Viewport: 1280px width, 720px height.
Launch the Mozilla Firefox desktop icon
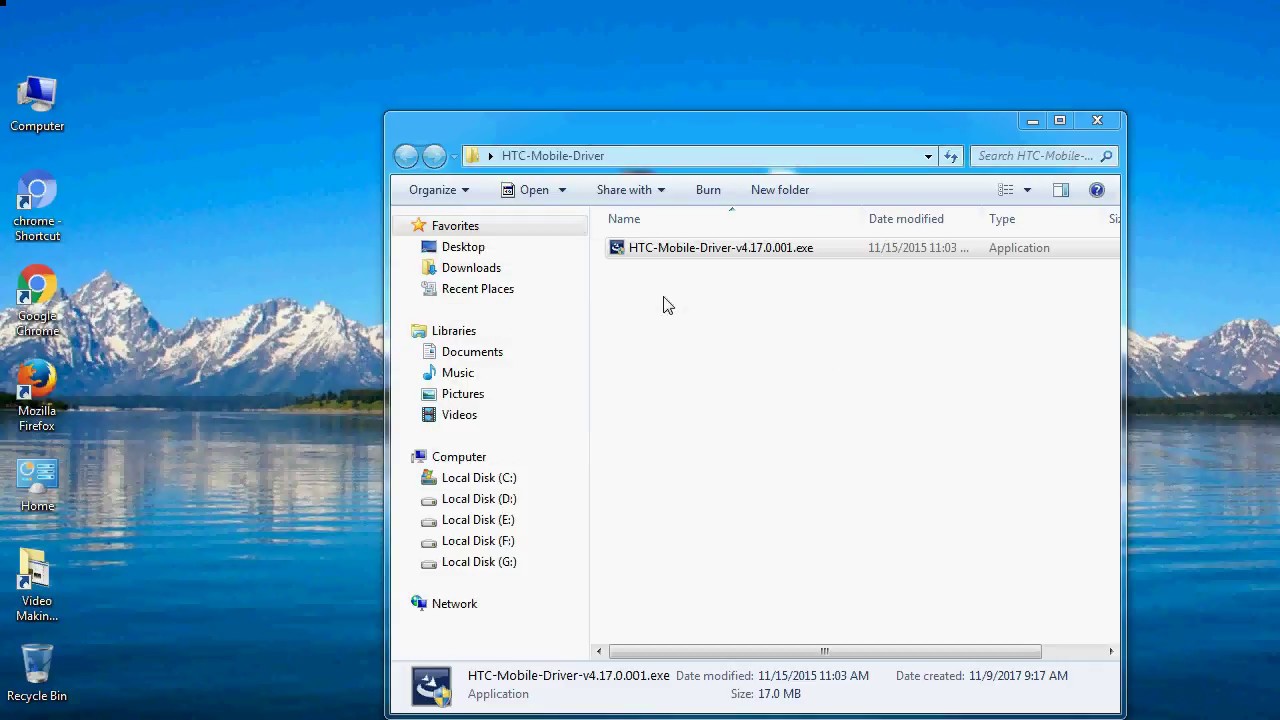click(x=37, y=397)
